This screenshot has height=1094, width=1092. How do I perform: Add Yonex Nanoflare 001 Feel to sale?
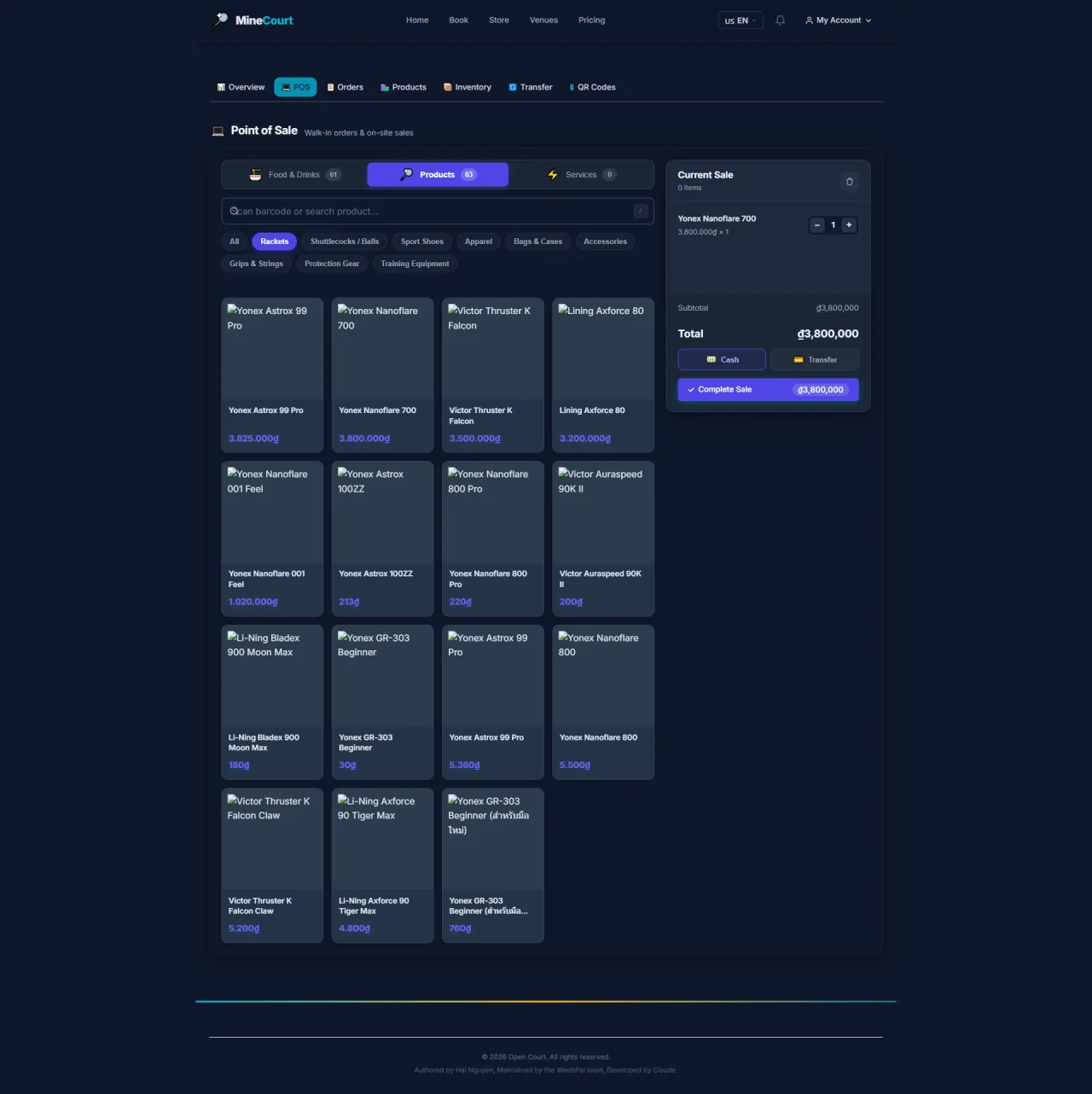[x=272, y=538]
